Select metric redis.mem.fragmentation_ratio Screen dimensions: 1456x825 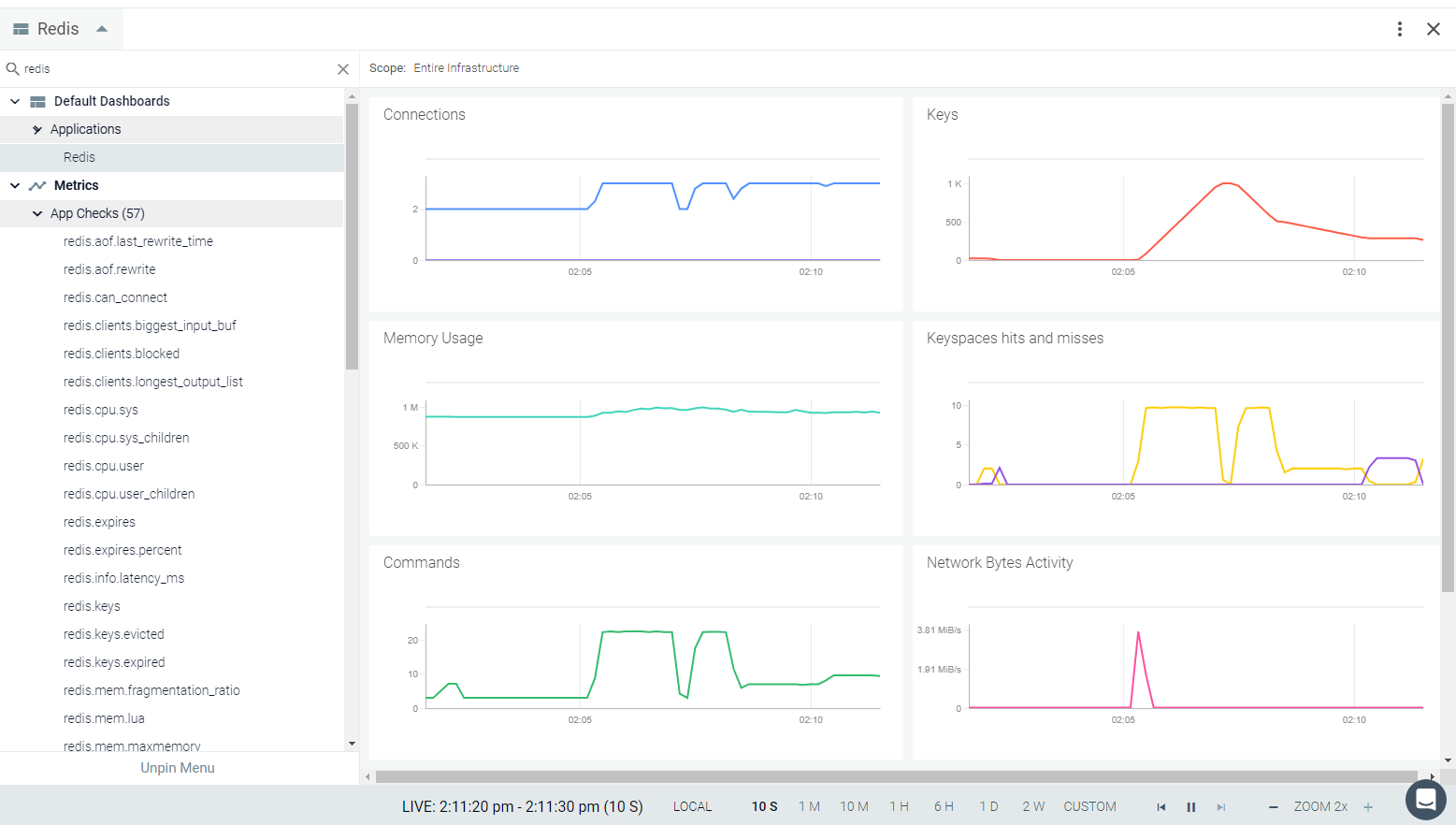[151, 690]
